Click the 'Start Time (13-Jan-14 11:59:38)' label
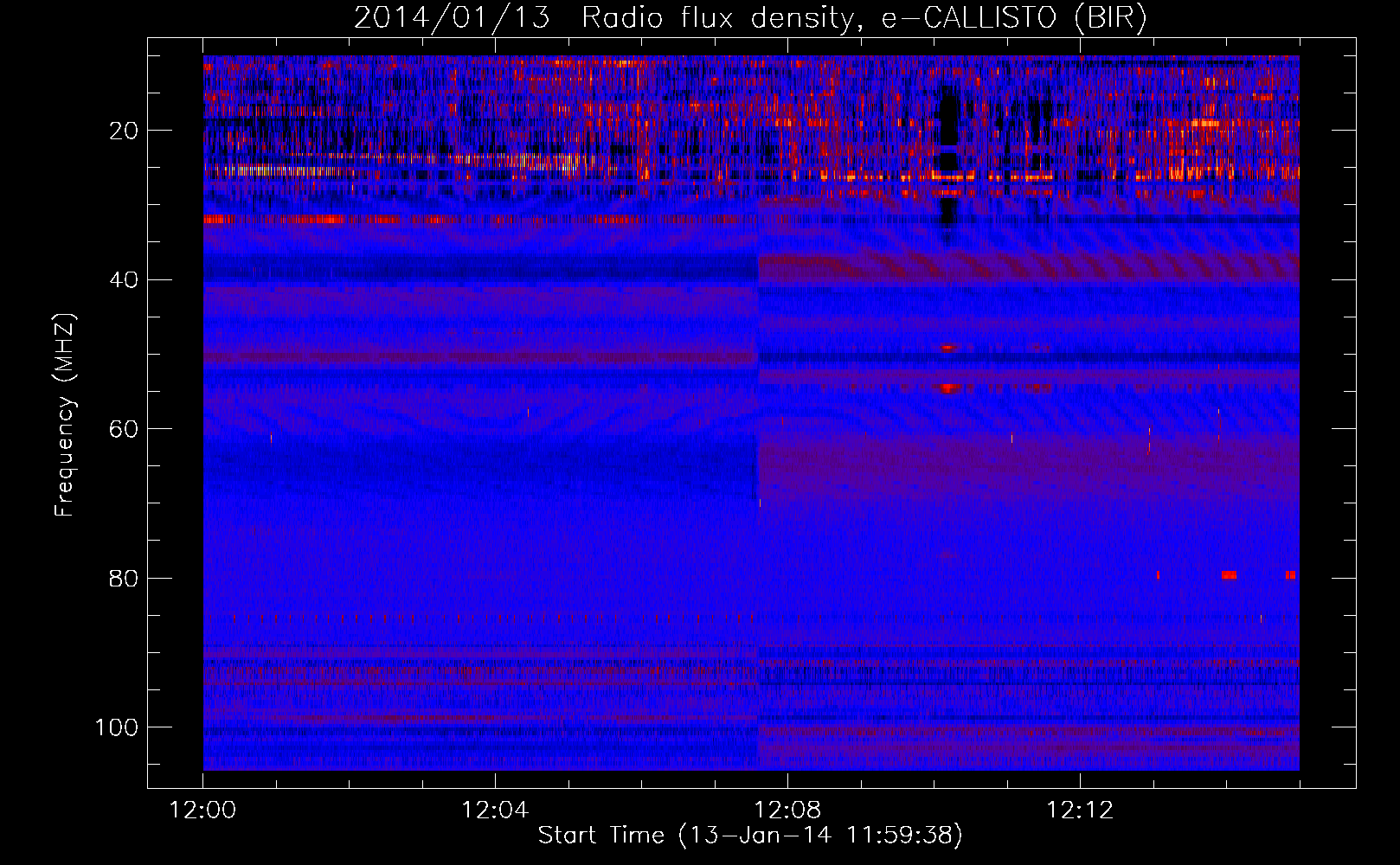The height and width of the screenshot is (865, 1400). pyautogui.click(x=750, y=836)
